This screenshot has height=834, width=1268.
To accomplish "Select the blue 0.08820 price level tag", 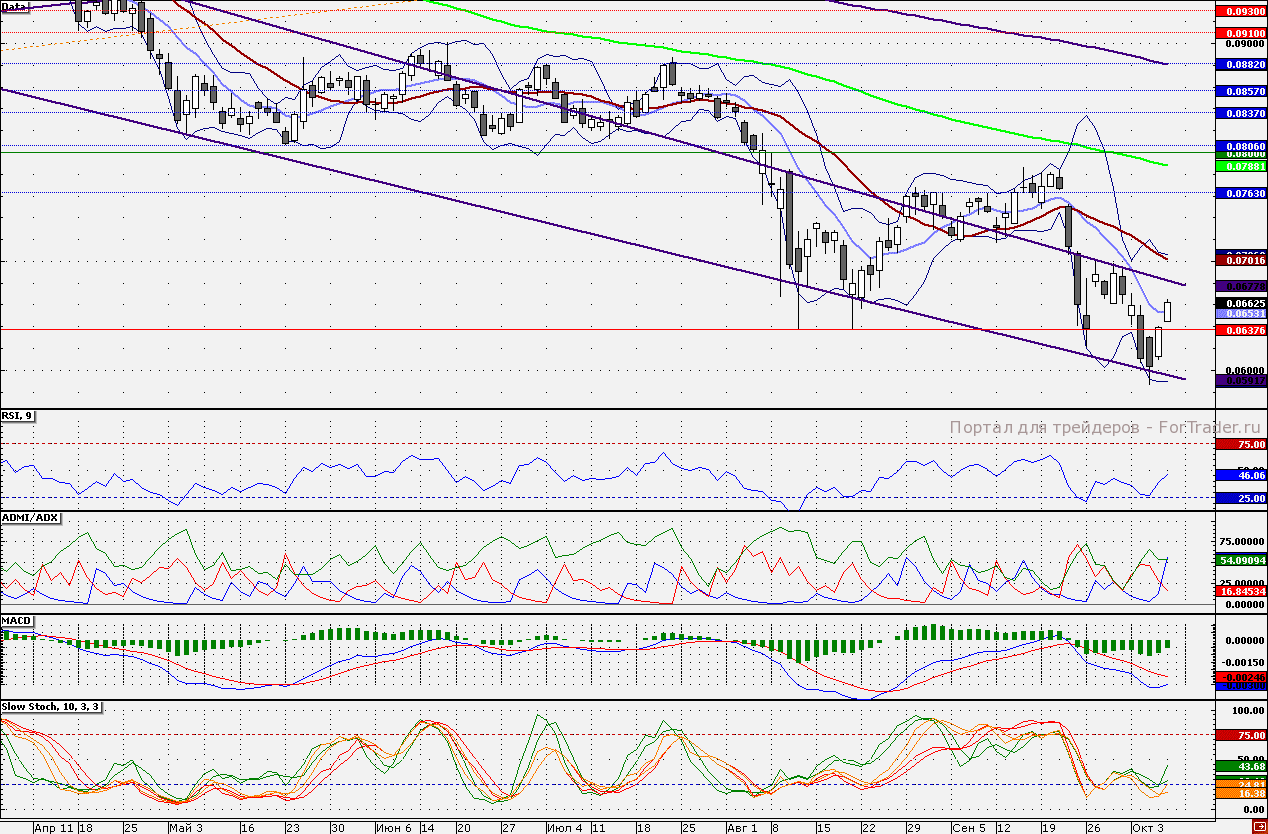I will coord(1239,64).
